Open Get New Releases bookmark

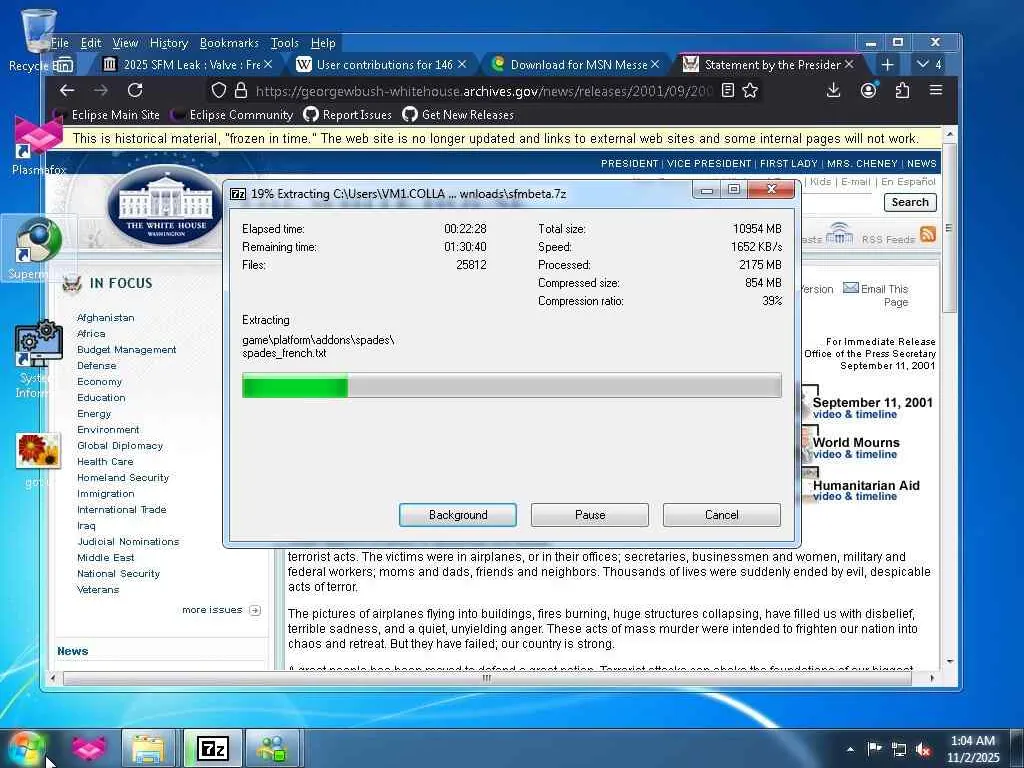458,115
